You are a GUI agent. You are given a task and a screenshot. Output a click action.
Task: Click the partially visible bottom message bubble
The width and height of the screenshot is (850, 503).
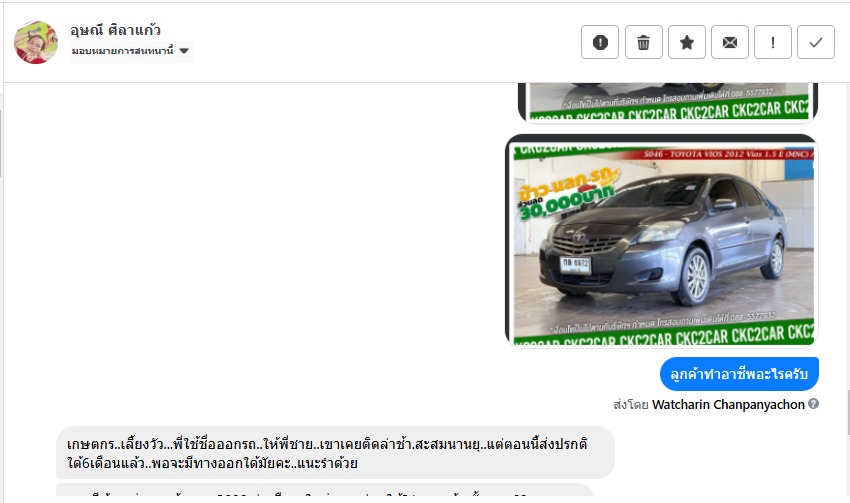point(325,493)
